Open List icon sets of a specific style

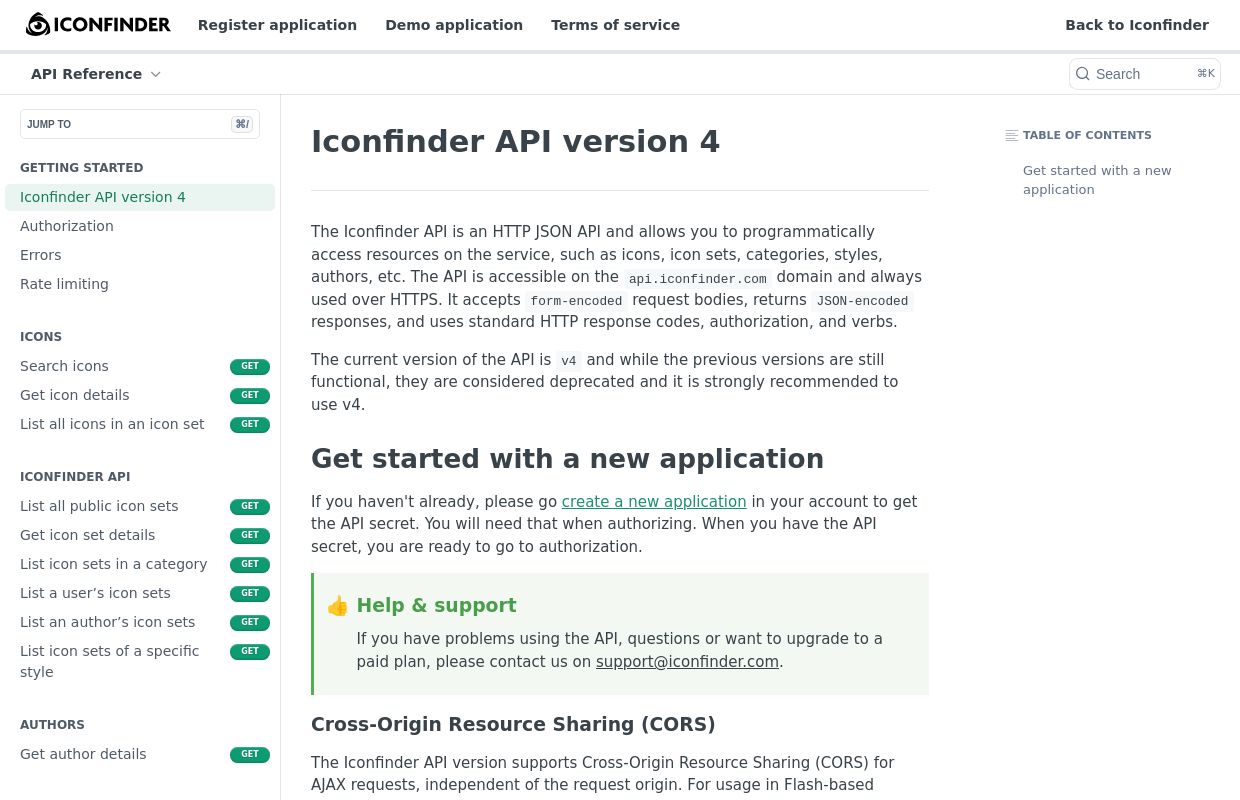coord(110,661)
